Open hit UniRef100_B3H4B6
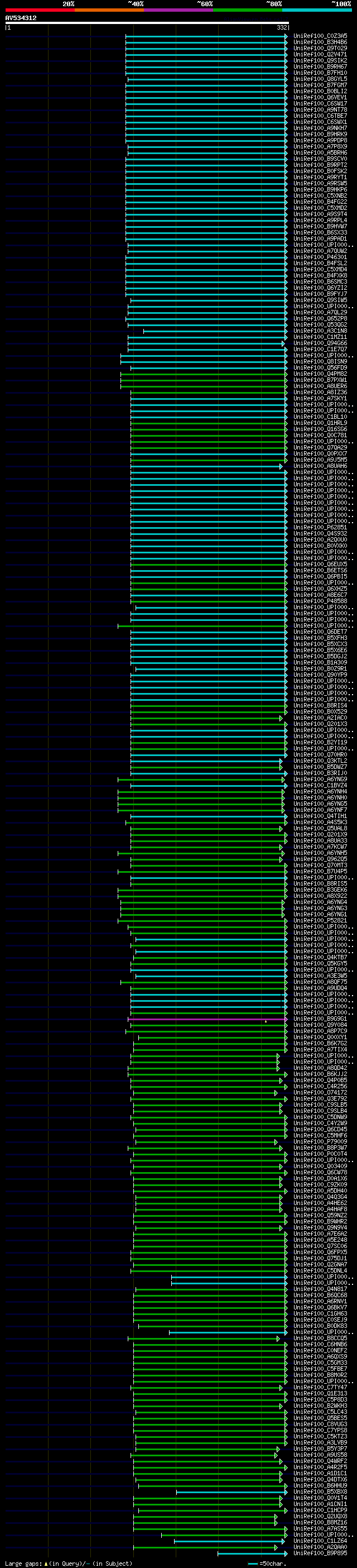 pyautogui.click(x=321, y=42)
